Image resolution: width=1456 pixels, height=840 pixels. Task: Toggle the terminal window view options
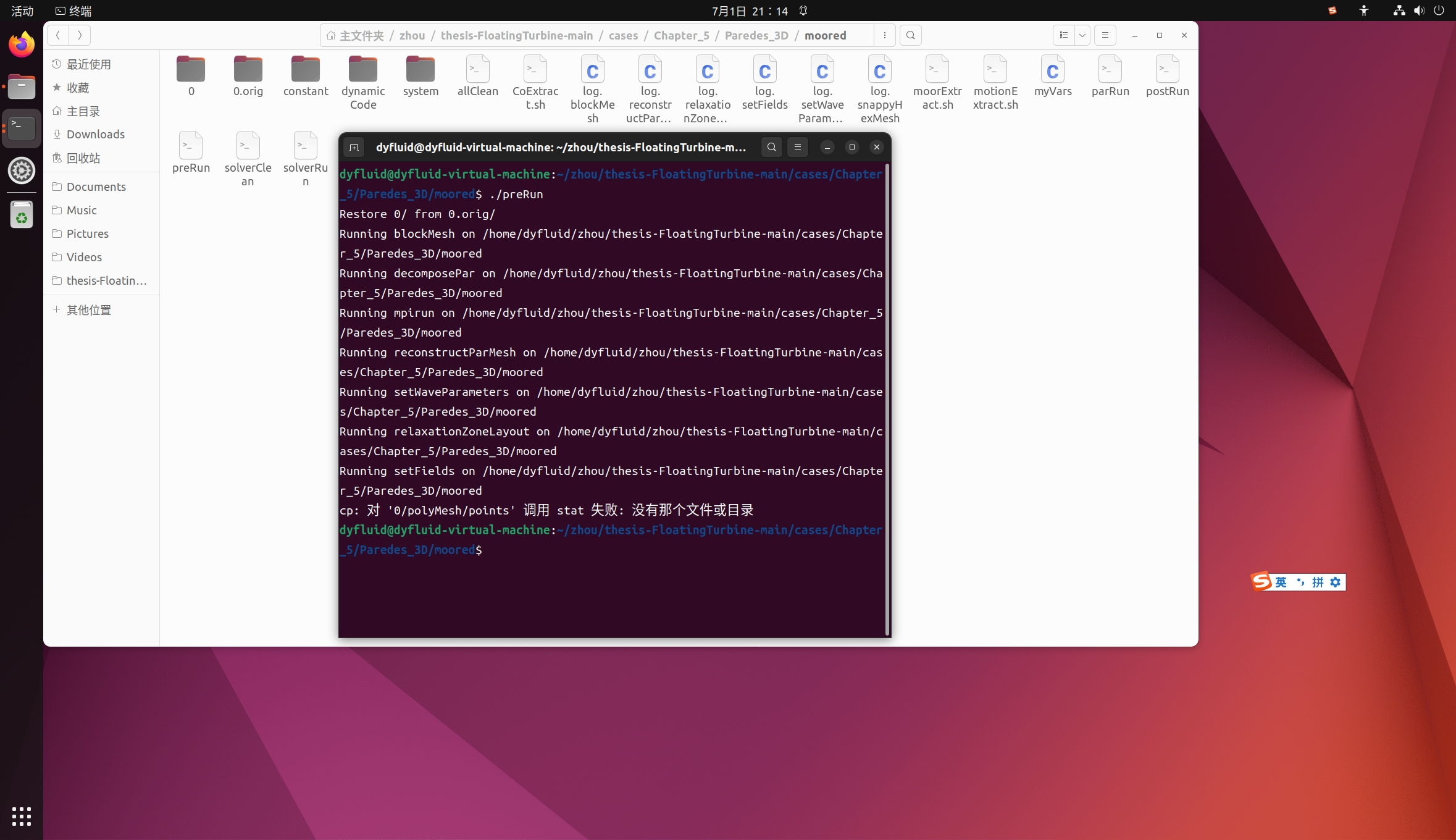[797, 147]
